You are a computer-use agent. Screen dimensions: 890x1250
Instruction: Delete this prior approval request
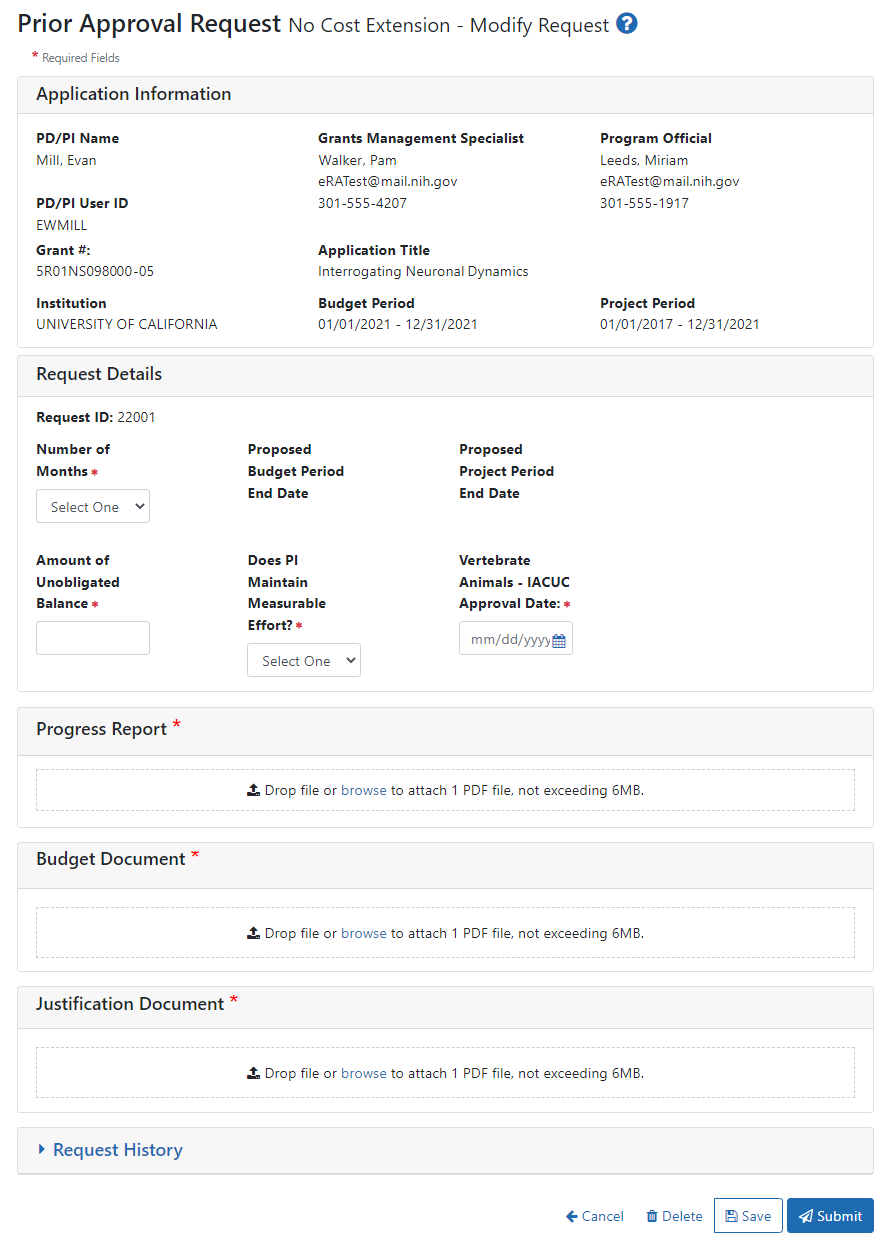coord(674,1216)
